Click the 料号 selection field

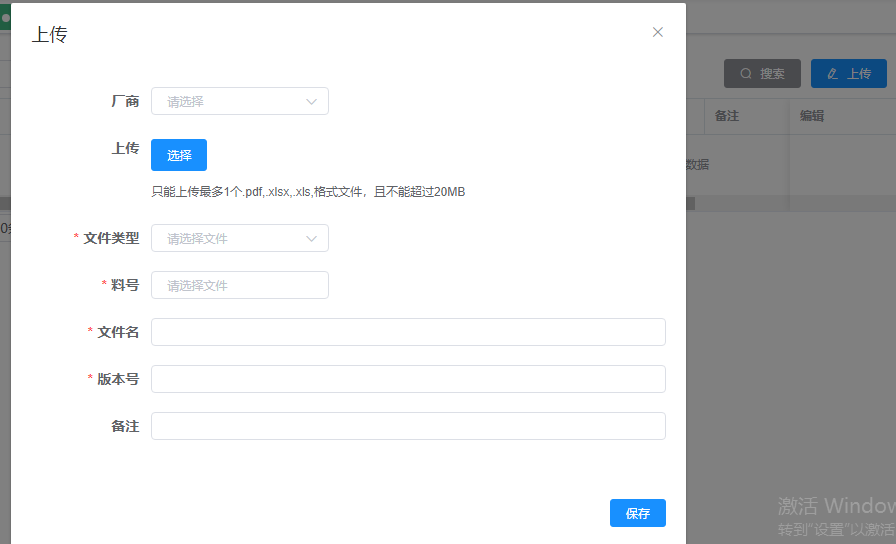(239, 285)
